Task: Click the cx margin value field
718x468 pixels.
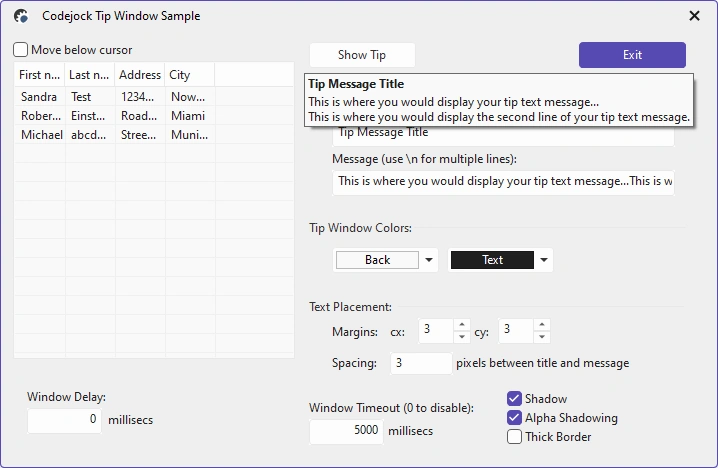Action: tap(436, 331)
